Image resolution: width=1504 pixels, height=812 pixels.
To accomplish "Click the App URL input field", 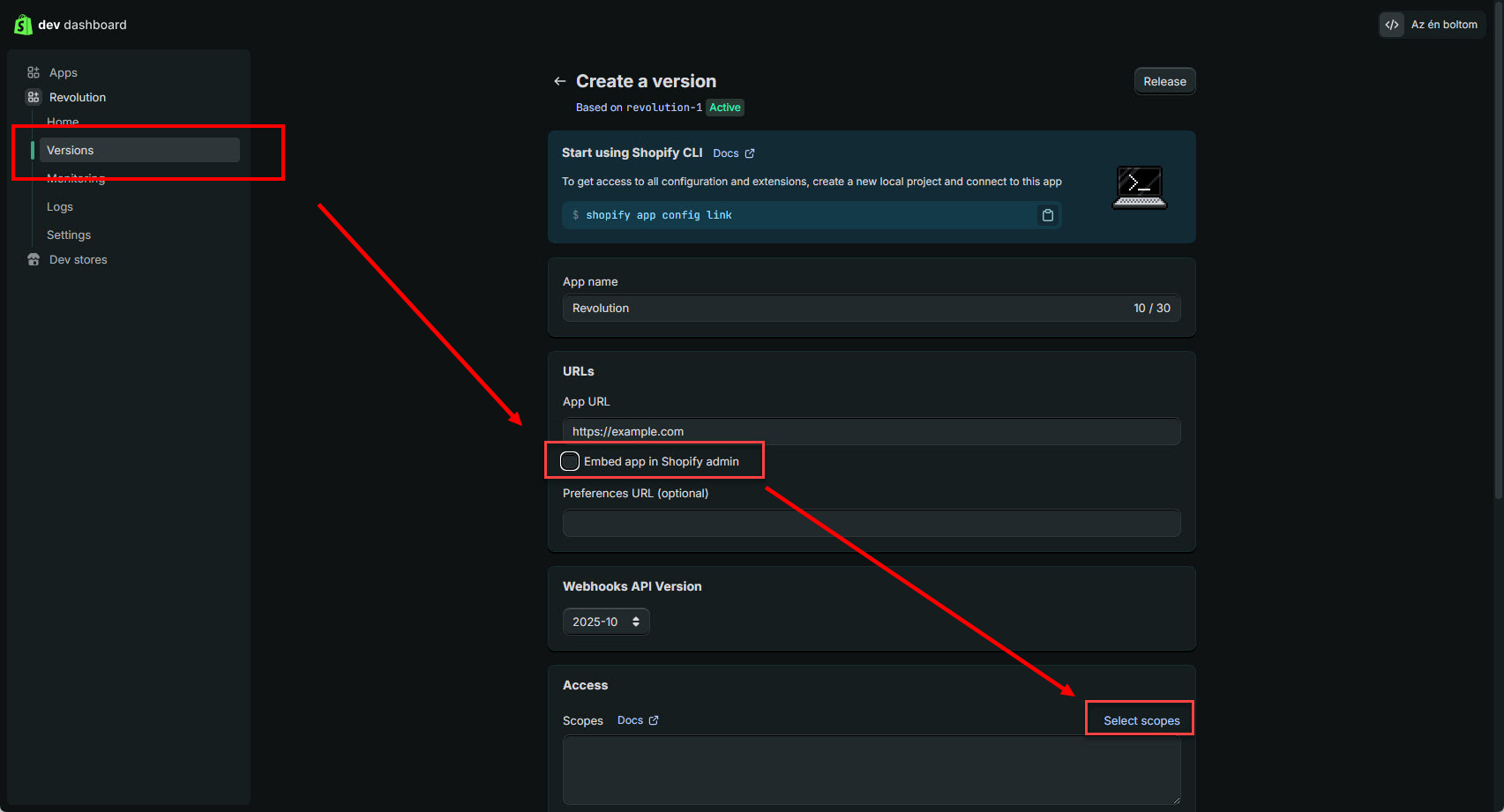I will pos(871,431).
